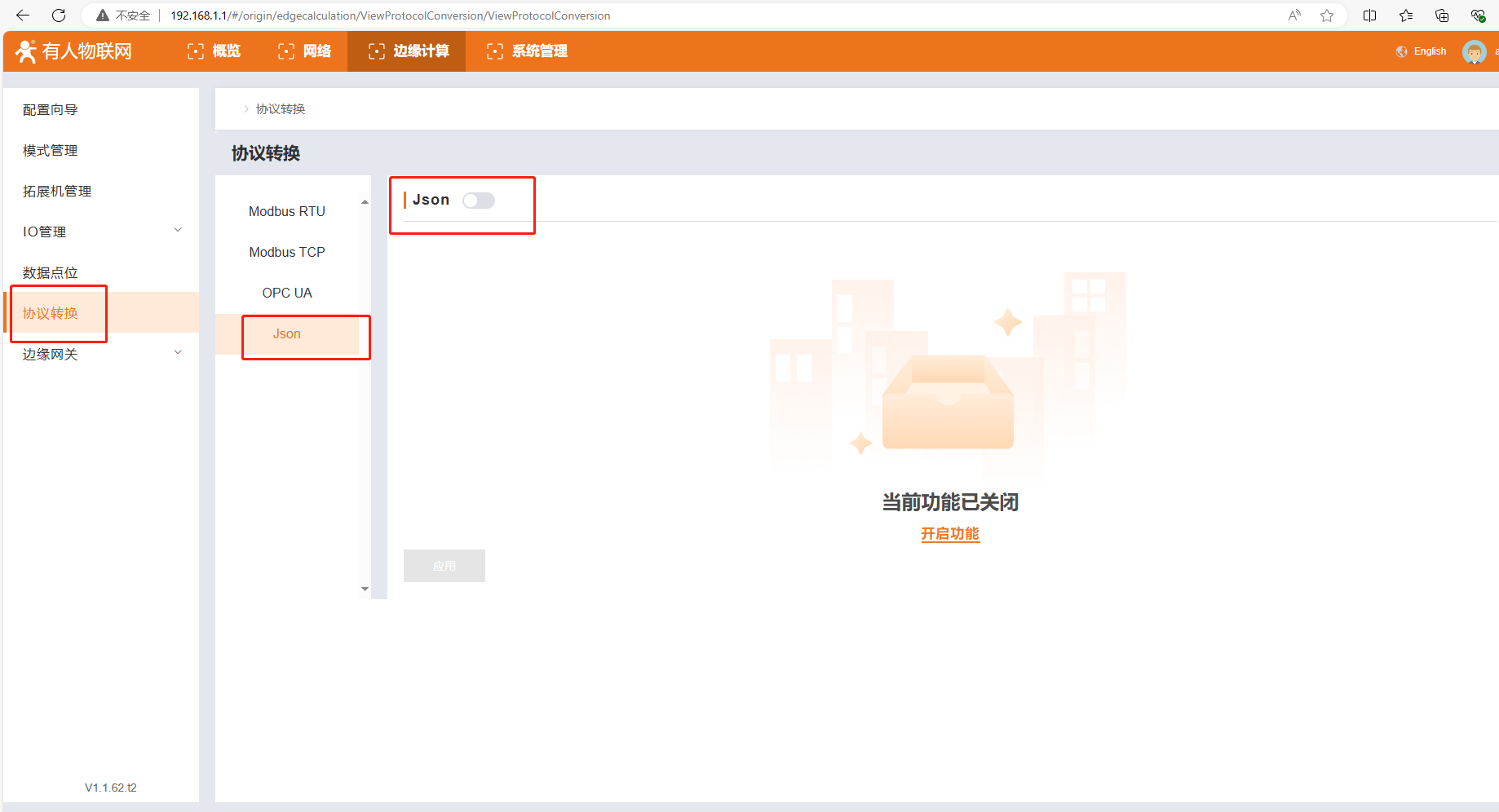Viewport: 1499px width, 812px height.
Task: Choose the Modbus TCP protocol
Action: click(287, 252)
